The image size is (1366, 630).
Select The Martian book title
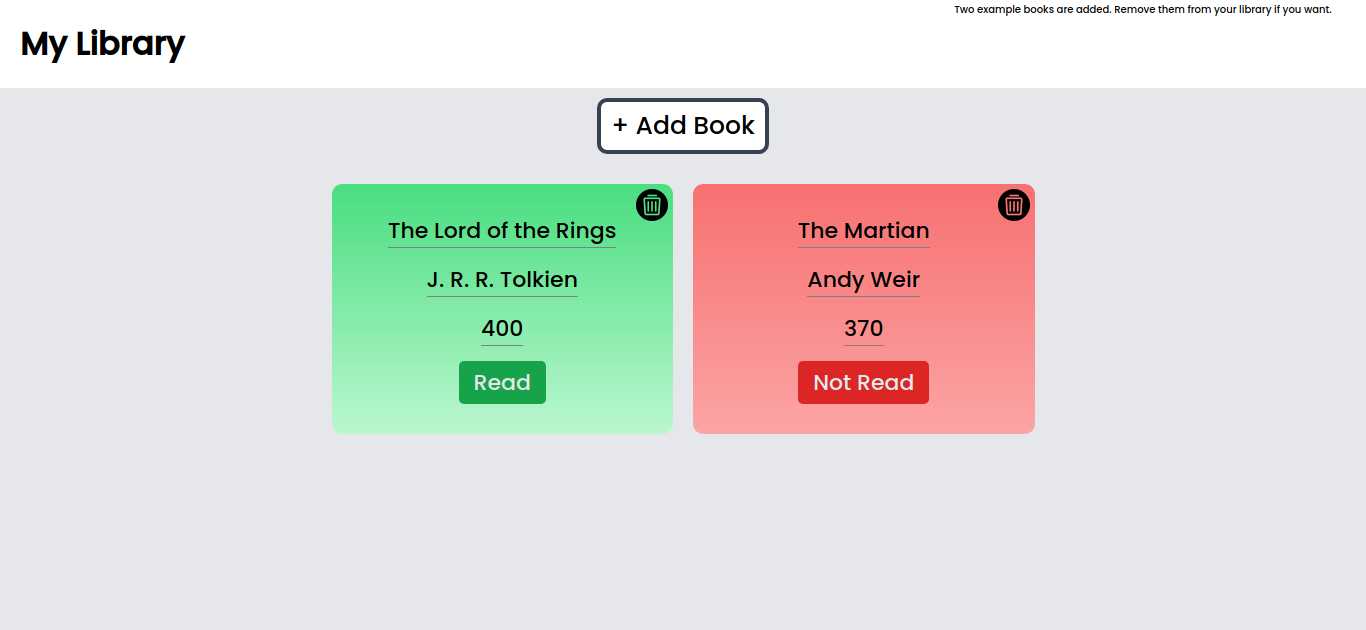(863, 231)
